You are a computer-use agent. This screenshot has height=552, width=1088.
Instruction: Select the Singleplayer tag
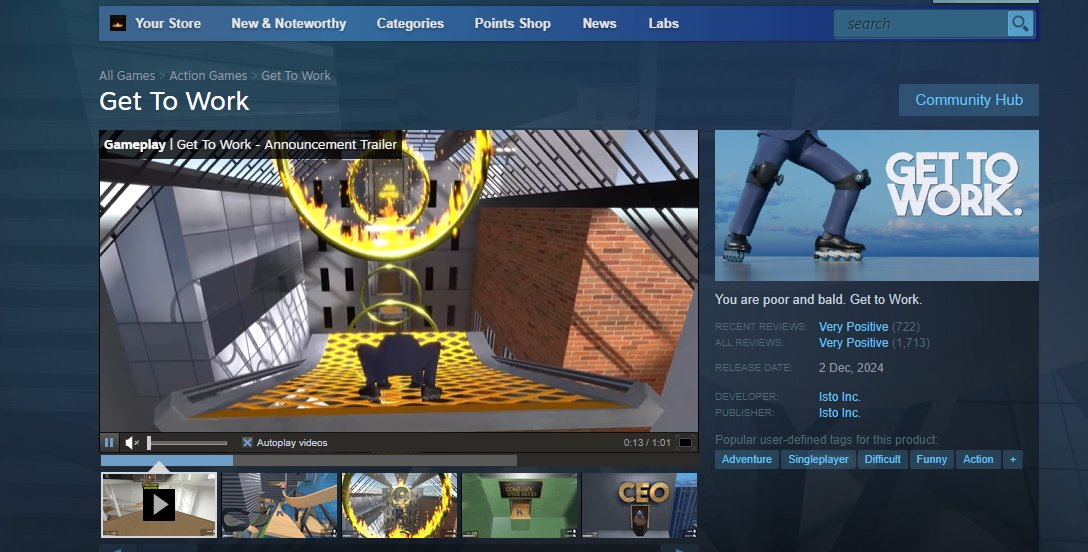coord(818,459)
